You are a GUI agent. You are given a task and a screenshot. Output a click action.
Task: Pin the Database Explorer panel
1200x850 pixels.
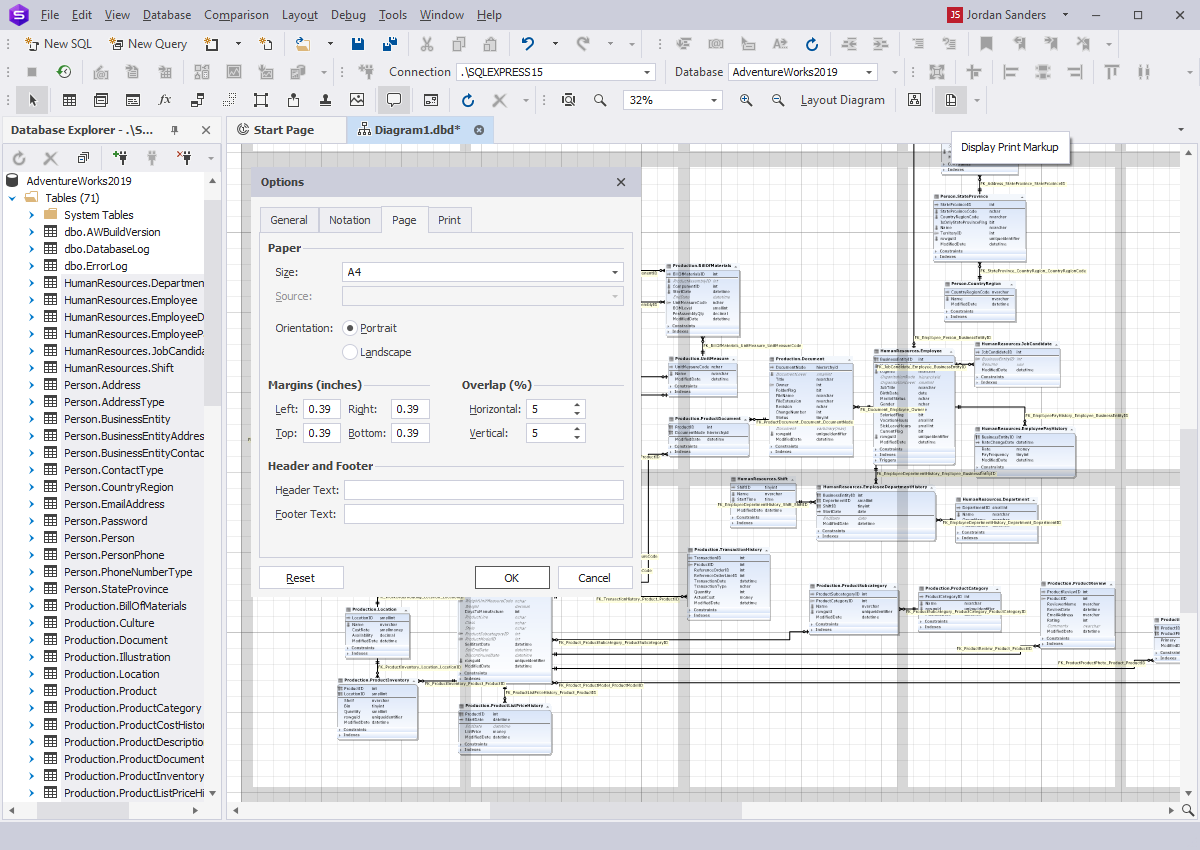click(175, 130)
